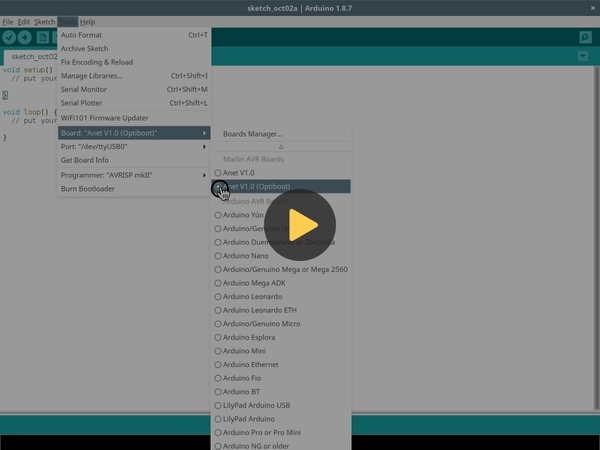Click Get Board Info

[x=134, y=160]
